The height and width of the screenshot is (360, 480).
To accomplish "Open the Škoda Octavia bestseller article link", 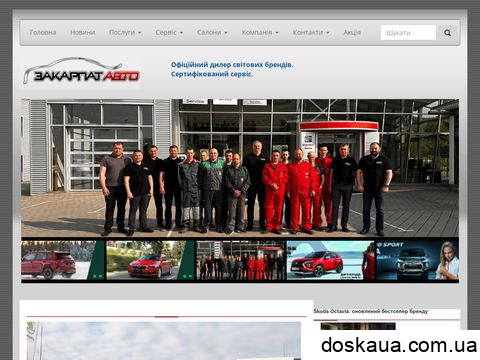I will click(x=371, y=311).
